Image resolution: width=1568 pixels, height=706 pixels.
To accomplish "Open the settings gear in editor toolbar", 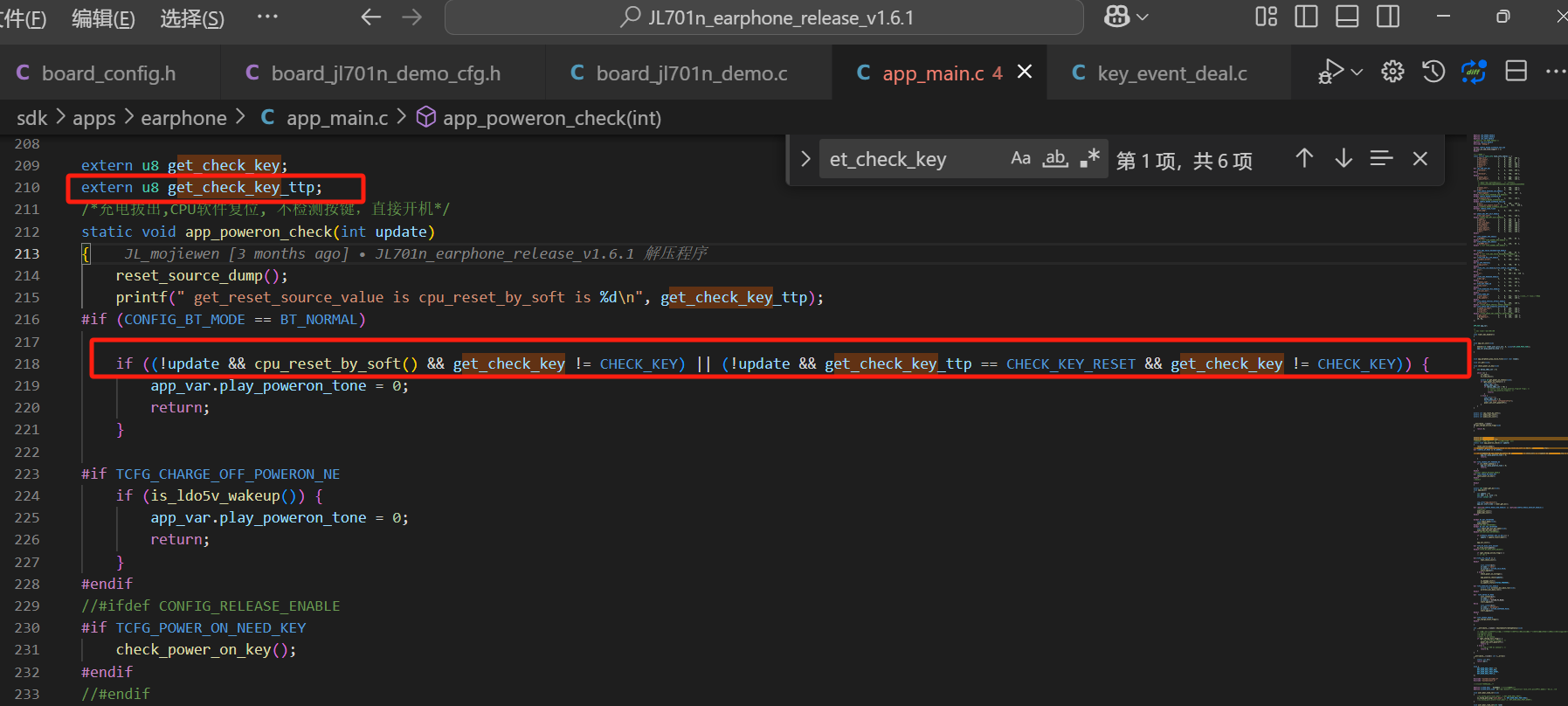I will (x=1393, y=72).
